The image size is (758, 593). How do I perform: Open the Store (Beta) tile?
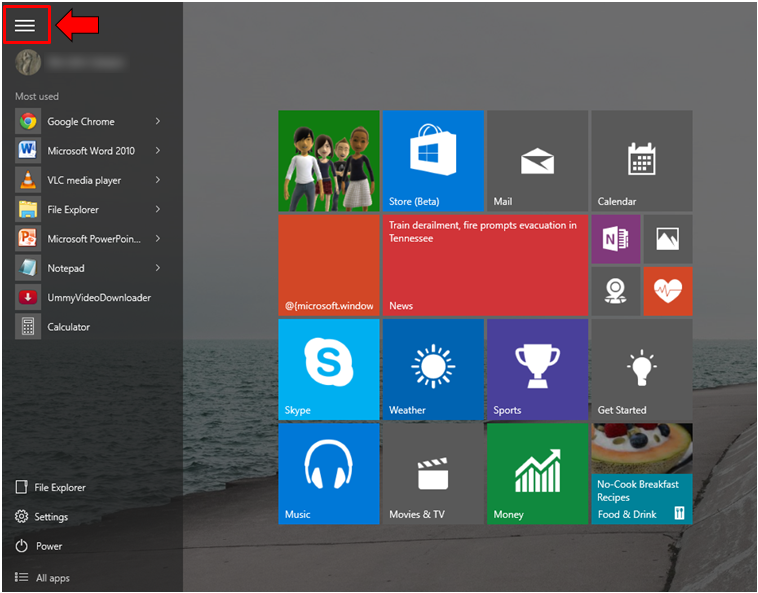(433, 161)
